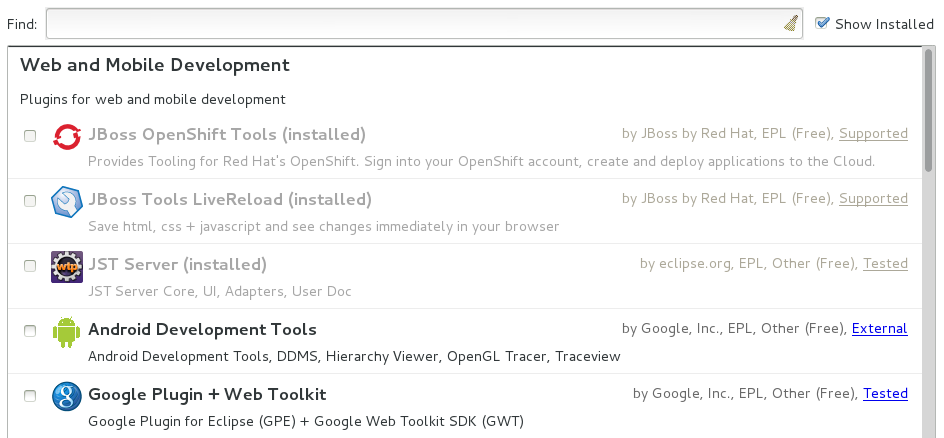Open the External link for Android Tools
This screenshot has height=438, width=944.
879,328
